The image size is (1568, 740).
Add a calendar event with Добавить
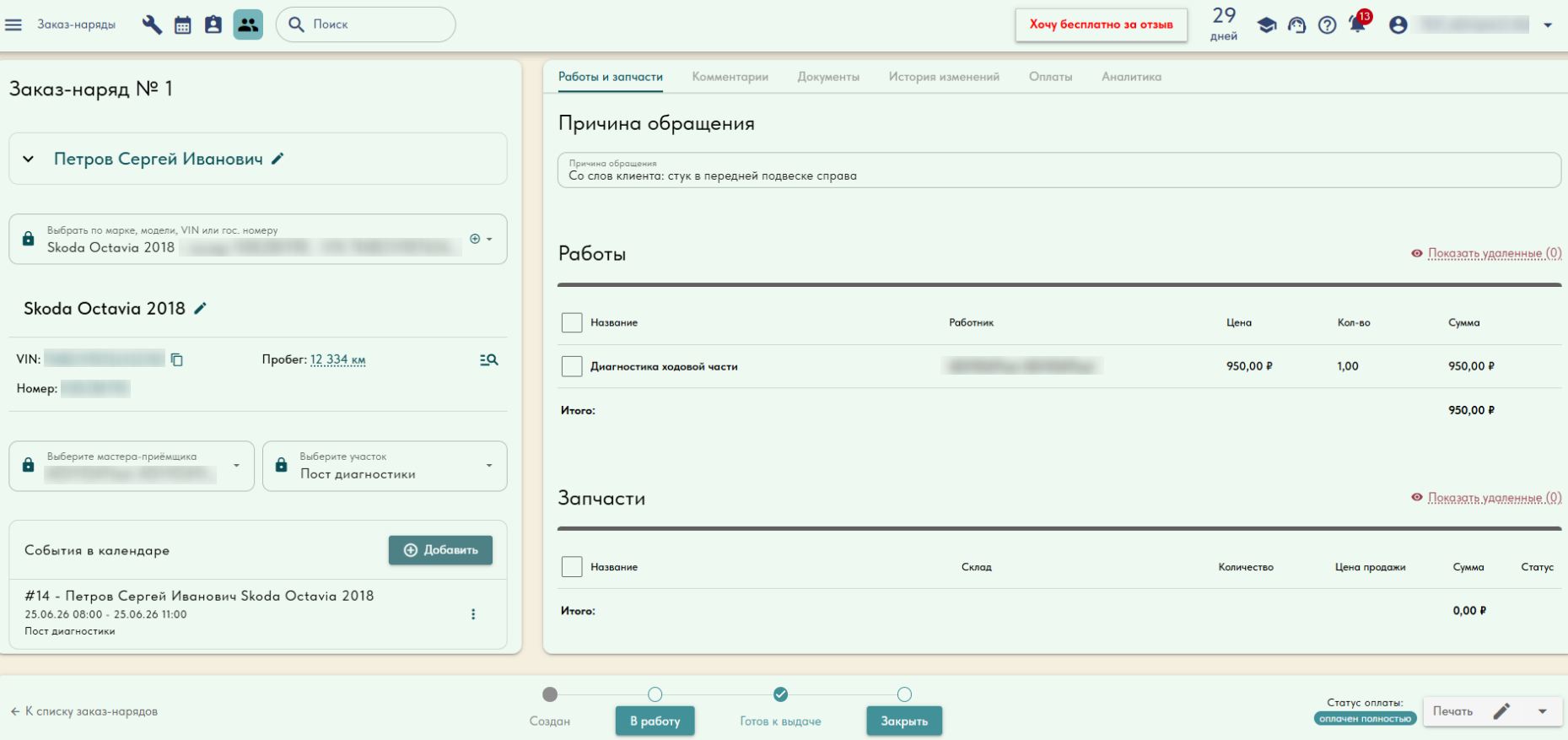coord(440,550)
